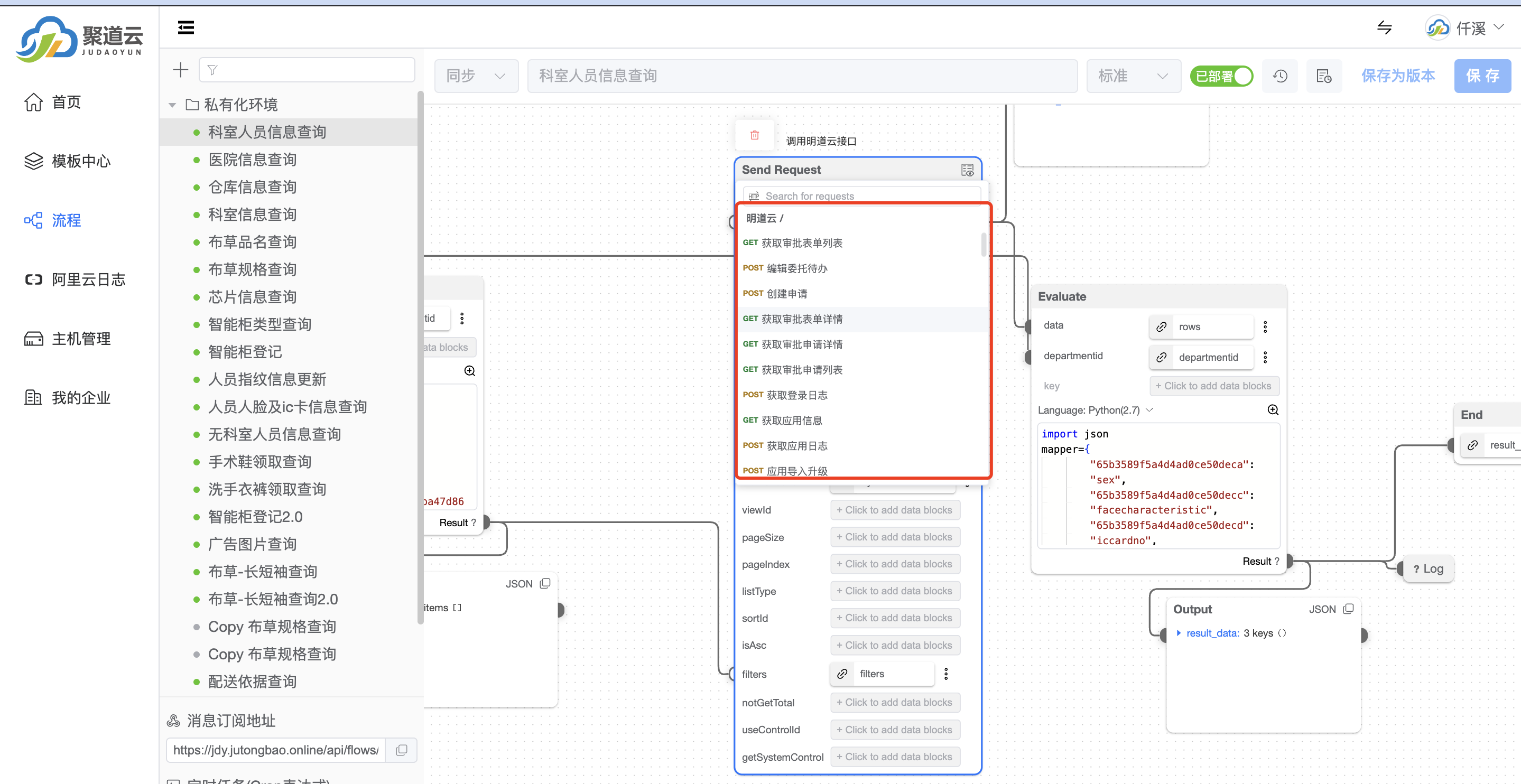Choose POST 编辑委托待办 request

[862, 268]
